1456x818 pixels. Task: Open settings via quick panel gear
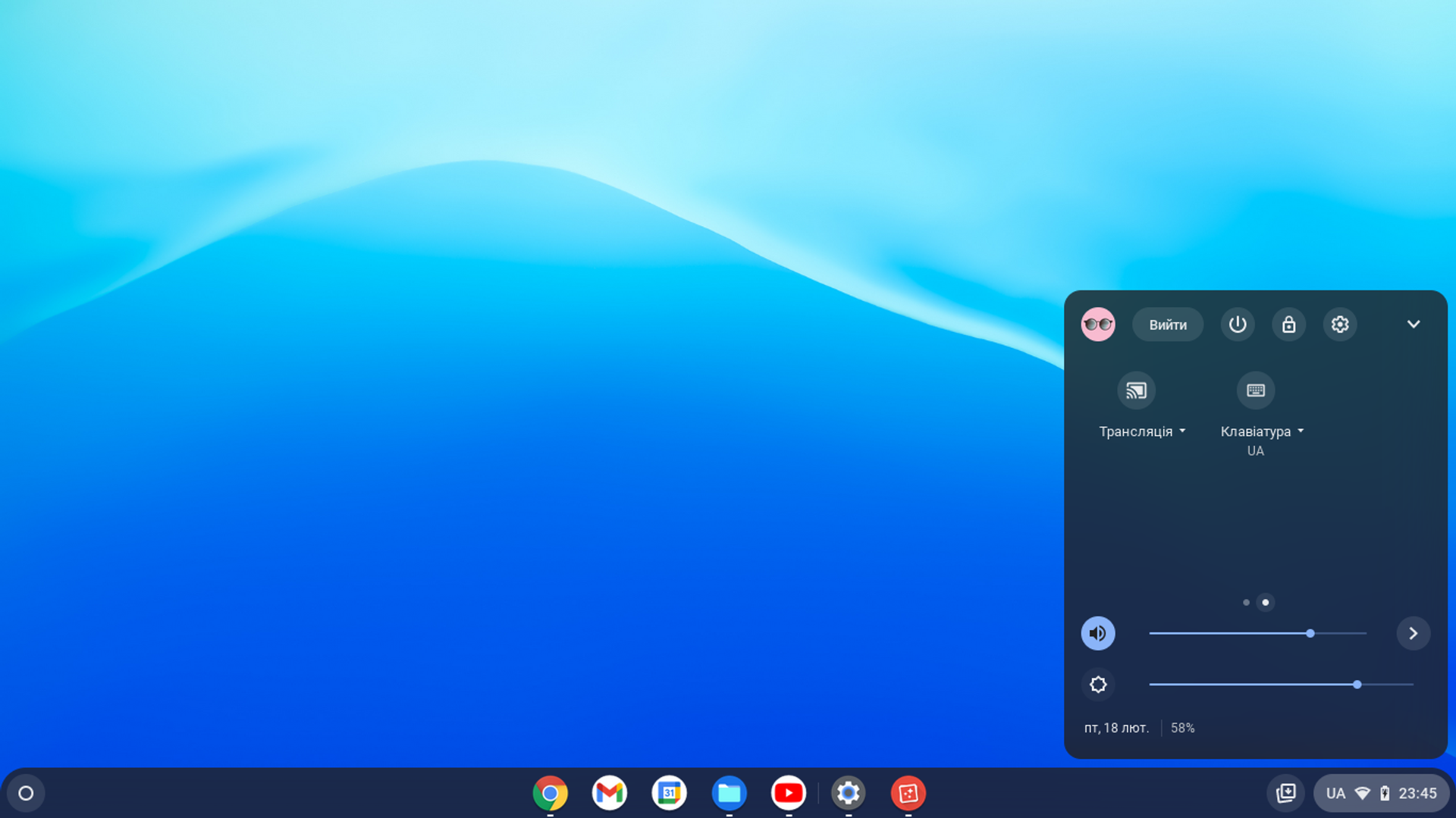(x=1340, y=324)
